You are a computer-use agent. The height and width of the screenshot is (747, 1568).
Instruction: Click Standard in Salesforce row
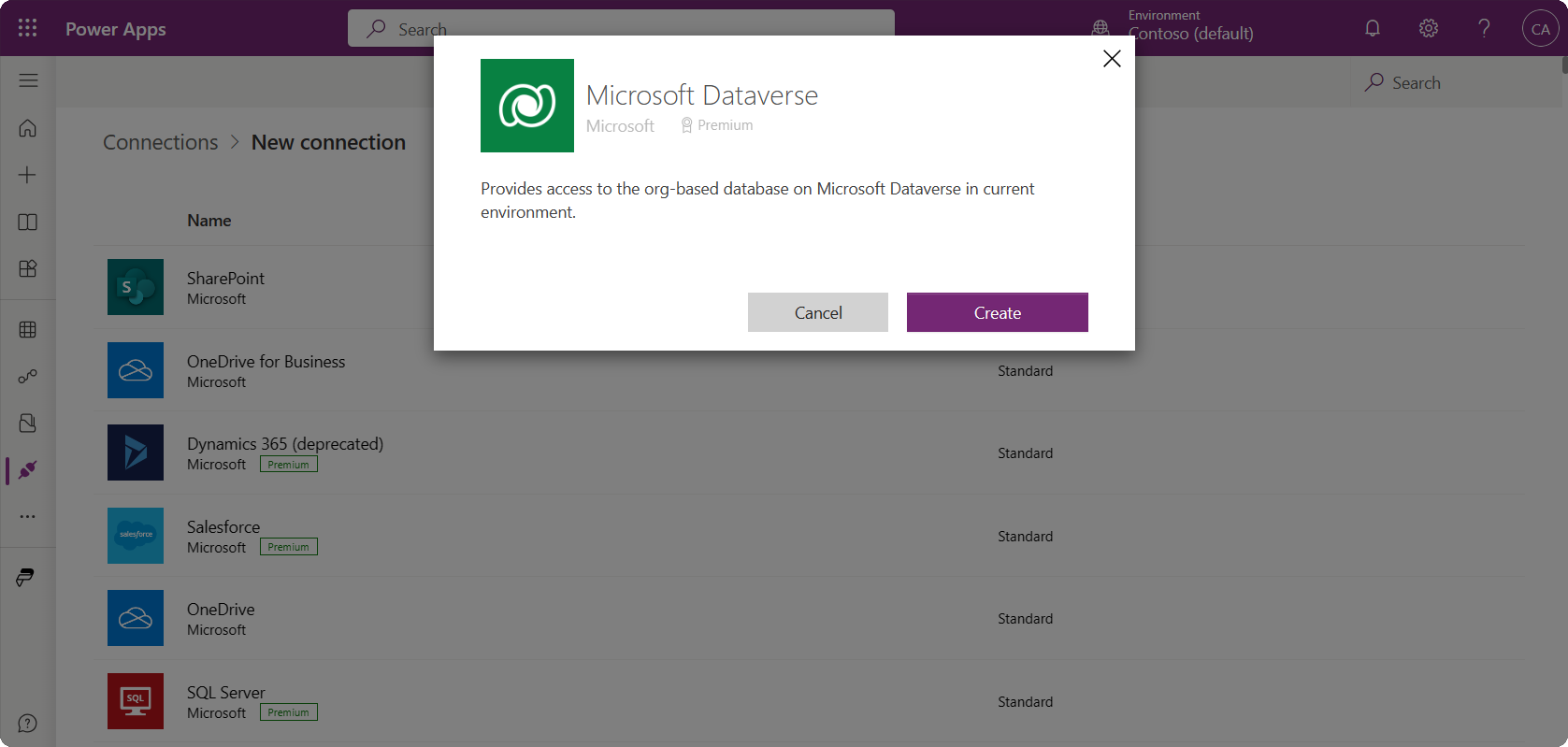1025,537
